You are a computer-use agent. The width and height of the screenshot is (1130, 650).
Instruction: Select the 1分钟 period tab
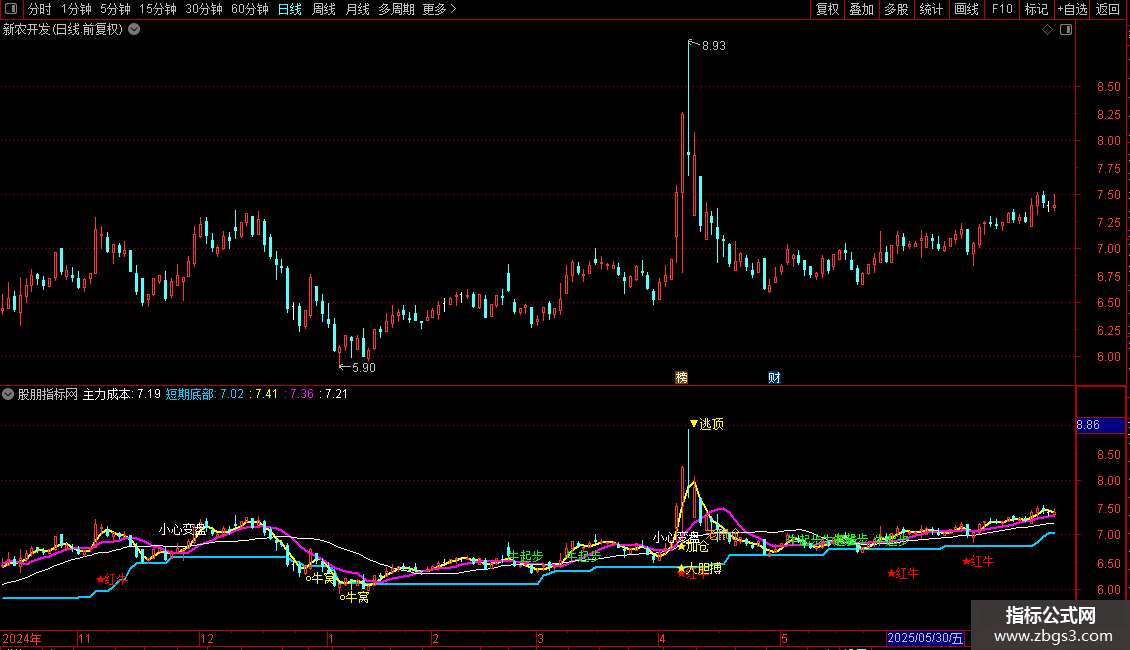(x=76, y=9)
